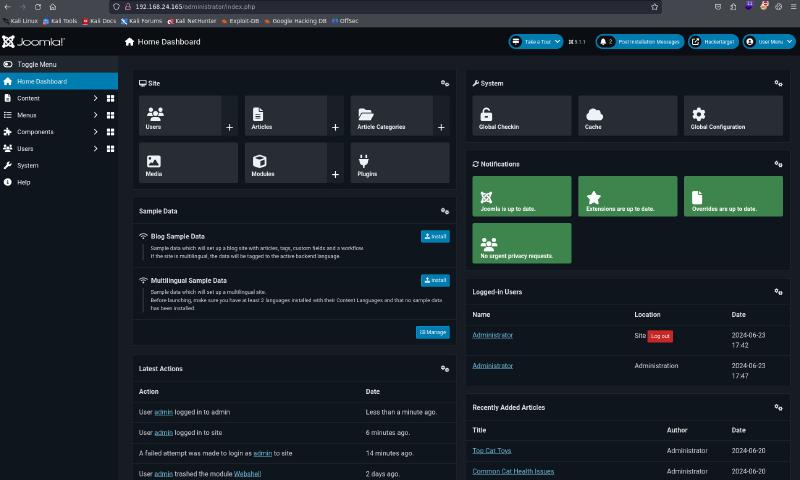Open the Site module settings gear

(445, 83)
